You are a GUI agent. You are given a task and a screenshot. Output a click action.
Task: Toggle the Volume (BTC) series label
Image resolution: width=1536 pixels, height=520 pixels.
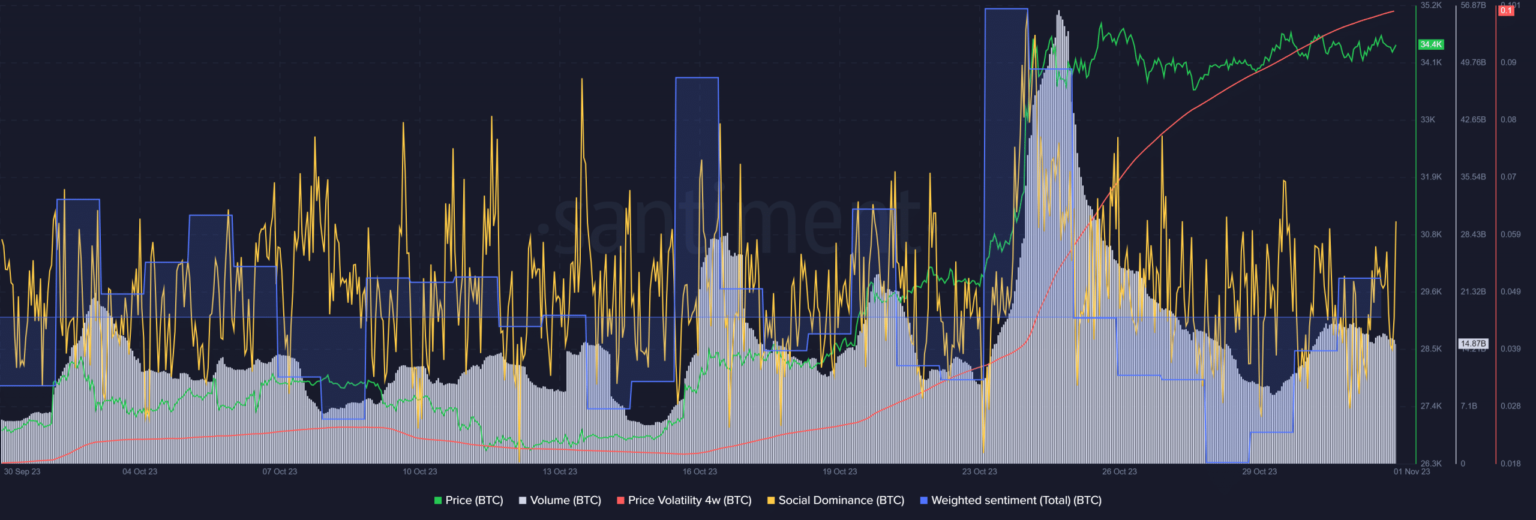click(x=566, y=500)
